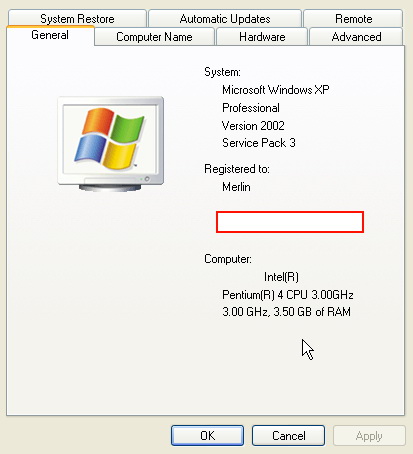Click the Cancel button
Image resolution: width=413 pixels, height=454 pixels.
(x=288, y=435)
